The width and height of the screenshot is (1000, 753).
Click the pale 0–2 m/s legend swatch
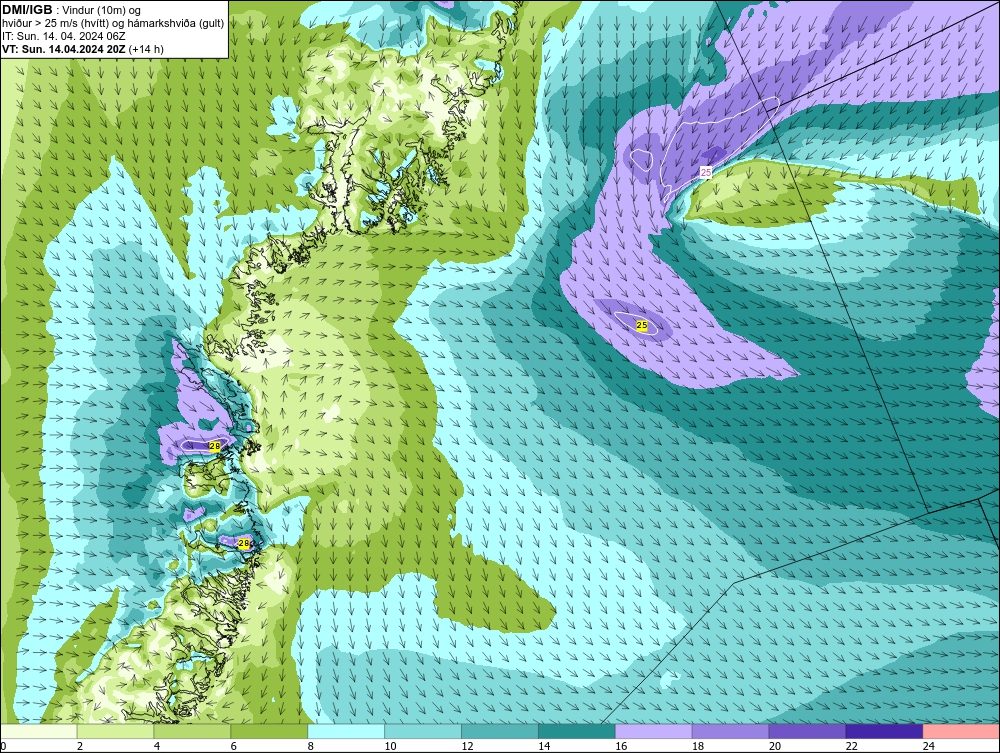(x=38, y=731)
